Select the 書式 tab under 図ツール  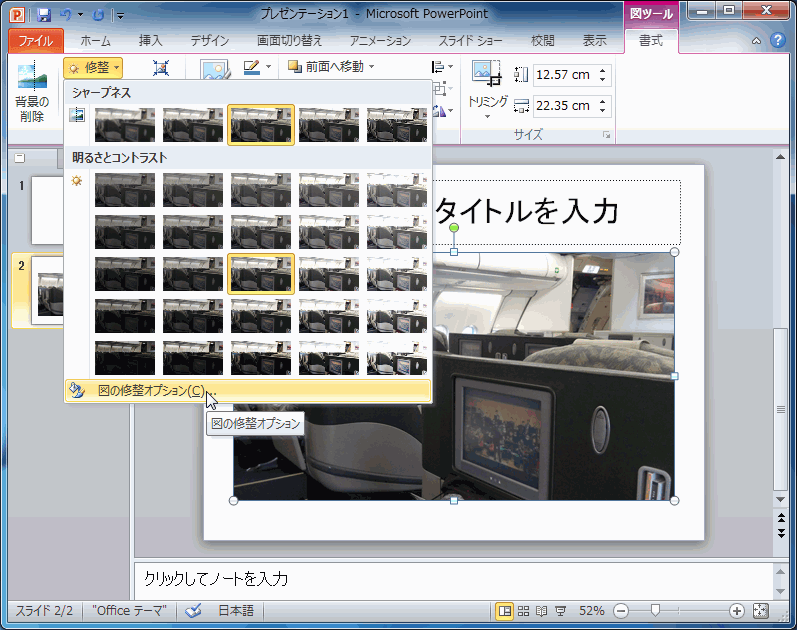[x=651, y=41]
